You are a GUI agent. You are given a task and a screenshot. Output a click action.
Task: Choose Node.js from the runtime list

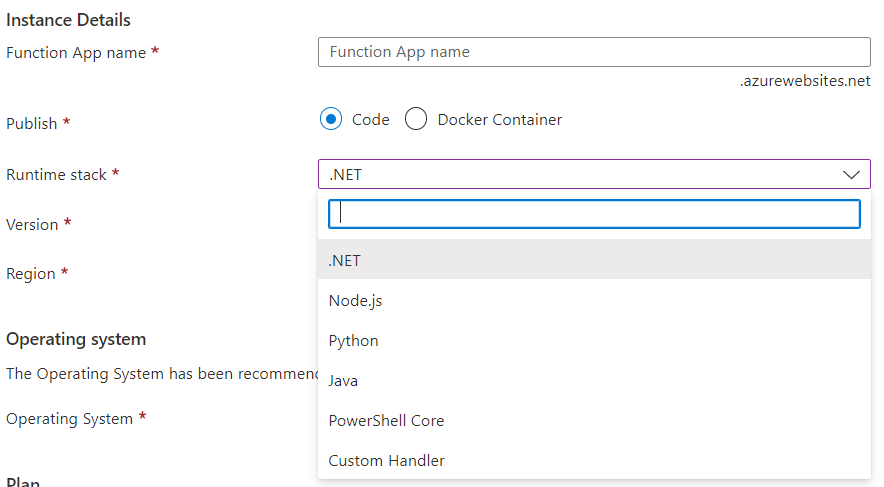(x=594, y=300)
